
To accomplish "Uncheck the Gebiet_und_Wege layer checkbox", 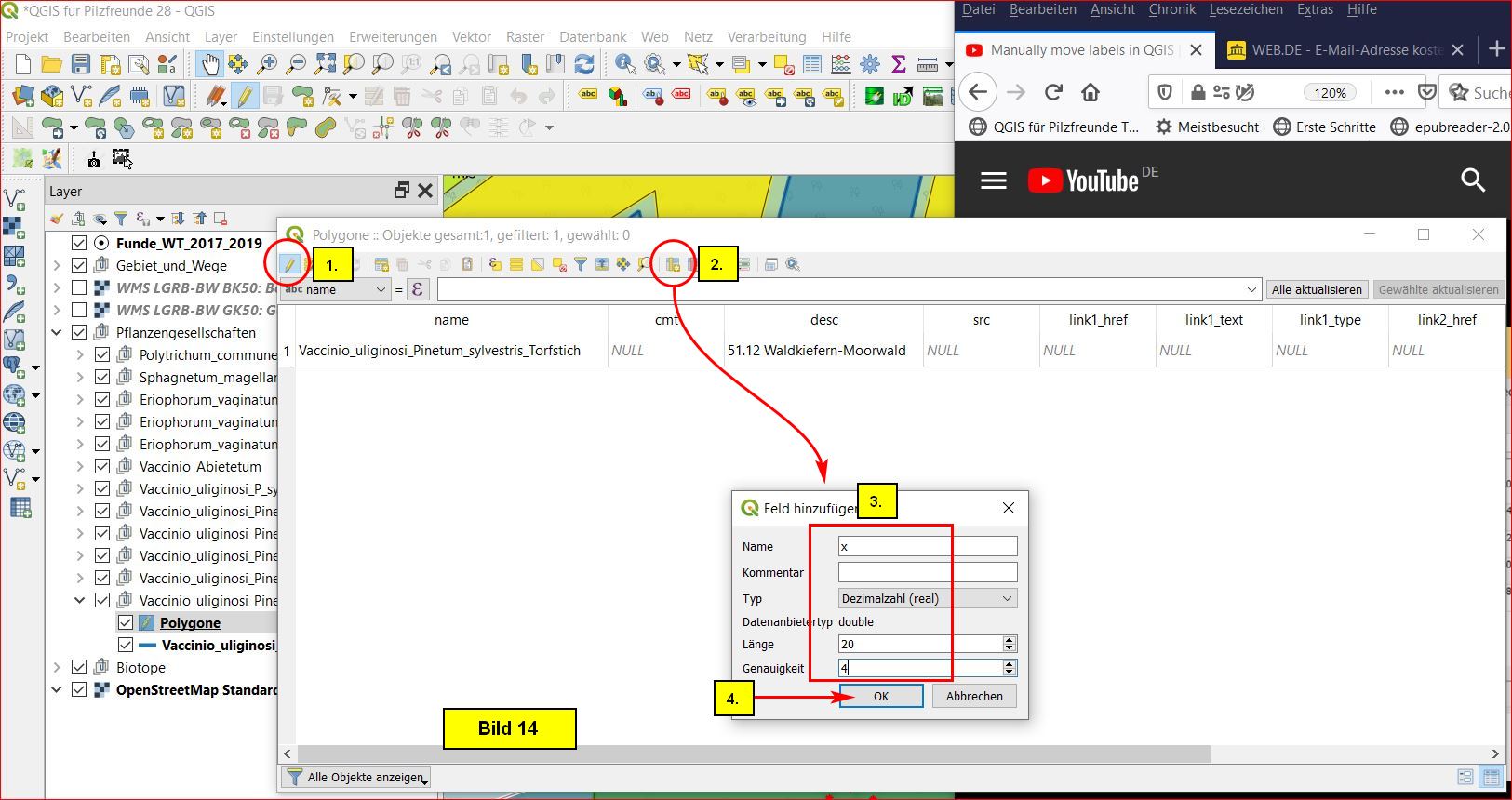I will click(79, 266).
